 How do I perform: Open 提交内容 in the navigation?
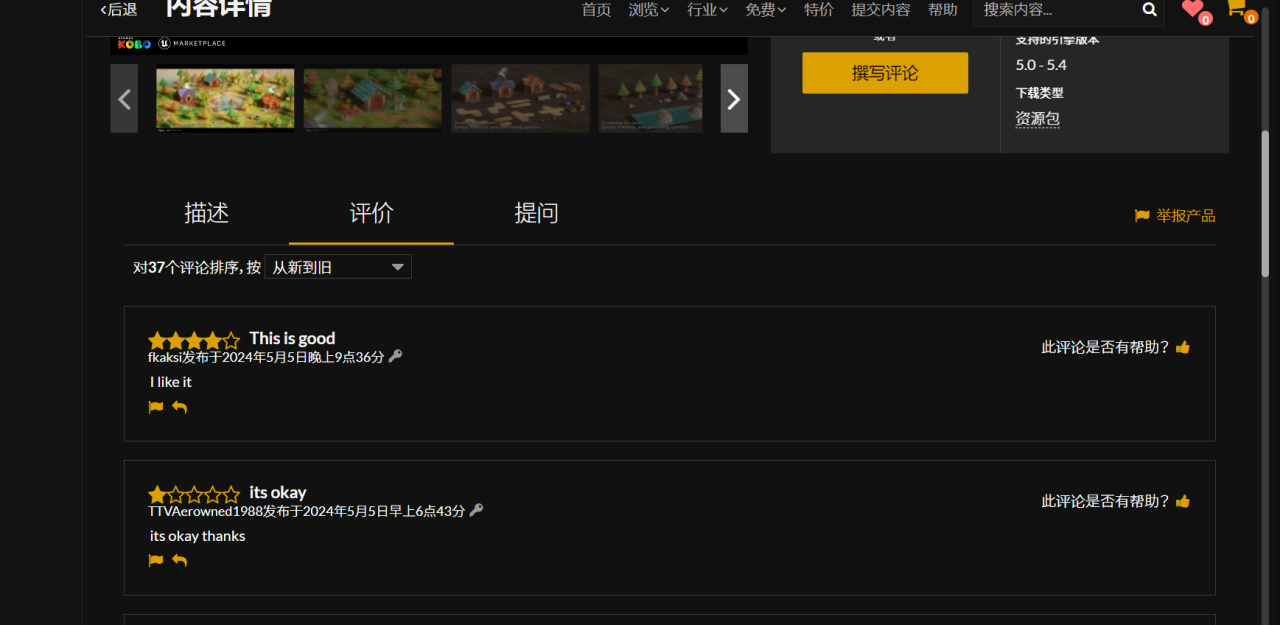pos(881,9)
